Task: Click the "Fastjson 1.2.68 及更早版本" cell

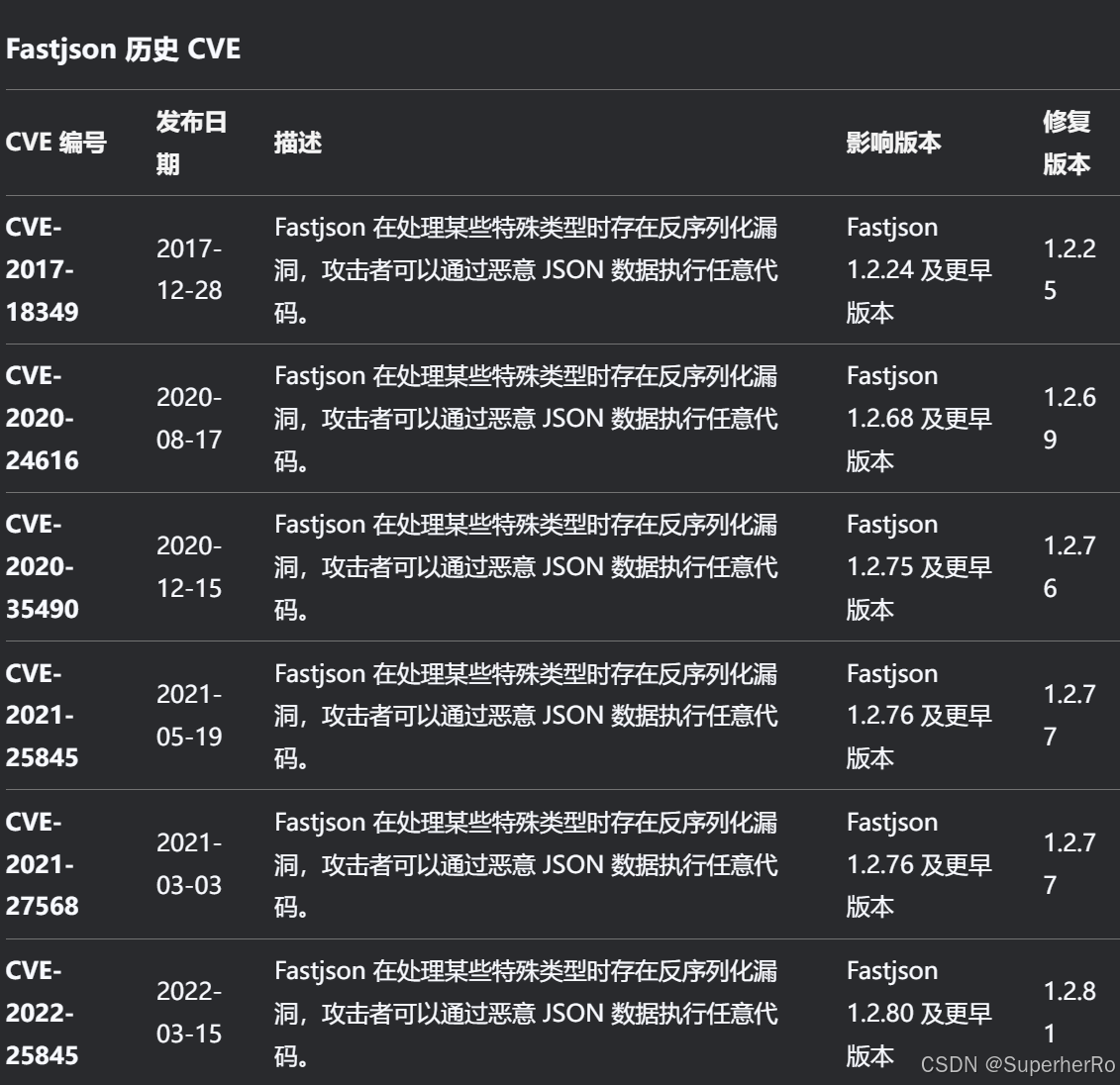Action: click(919, 418)
